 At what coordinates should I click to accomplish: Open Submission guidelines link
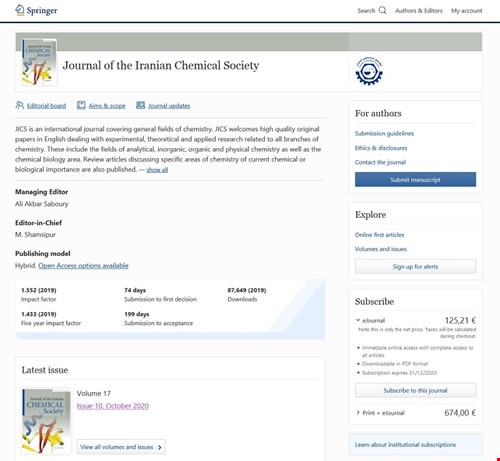[x=384, y=133]
